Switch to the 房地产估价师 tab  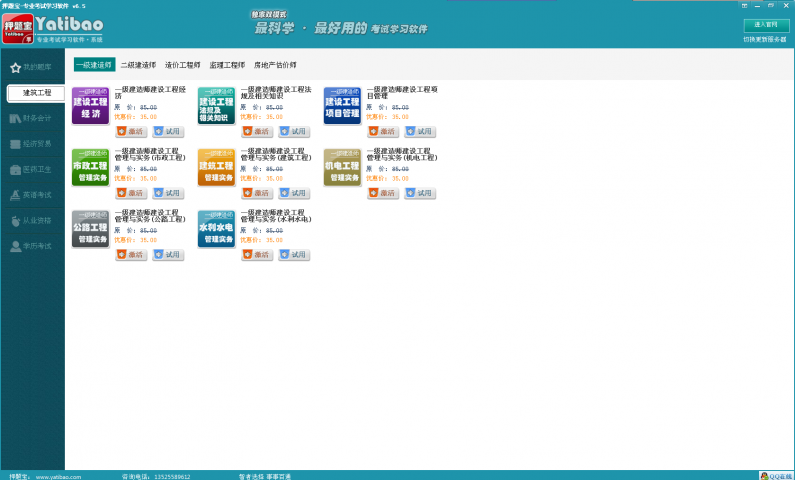pyautogui.click(x=275, y=65)
